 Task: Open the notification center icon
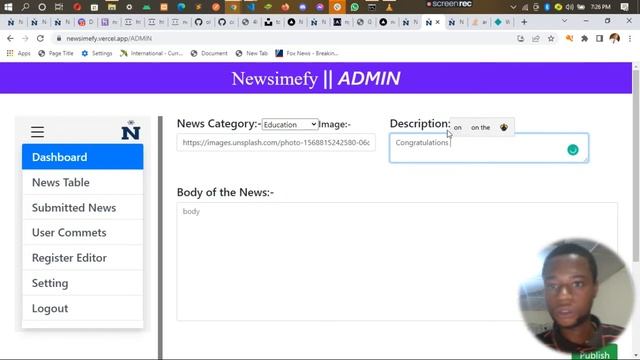point(625,7)
